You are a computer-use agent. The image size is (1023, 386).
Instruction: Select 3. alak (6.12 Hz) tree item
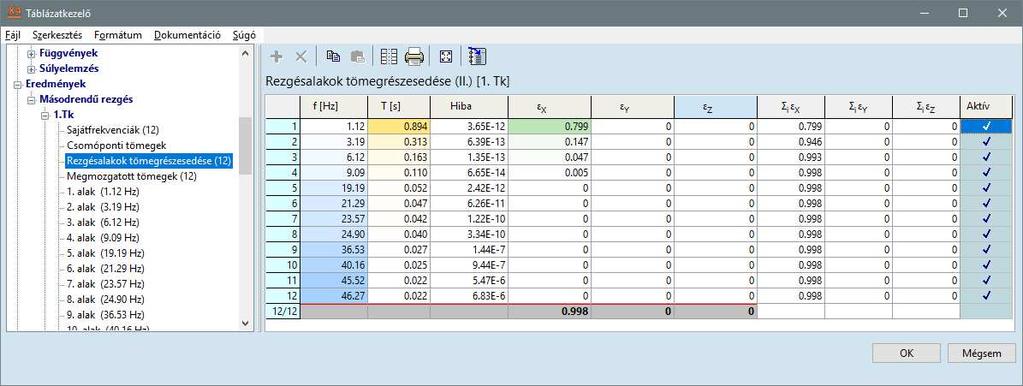point(102,222)
